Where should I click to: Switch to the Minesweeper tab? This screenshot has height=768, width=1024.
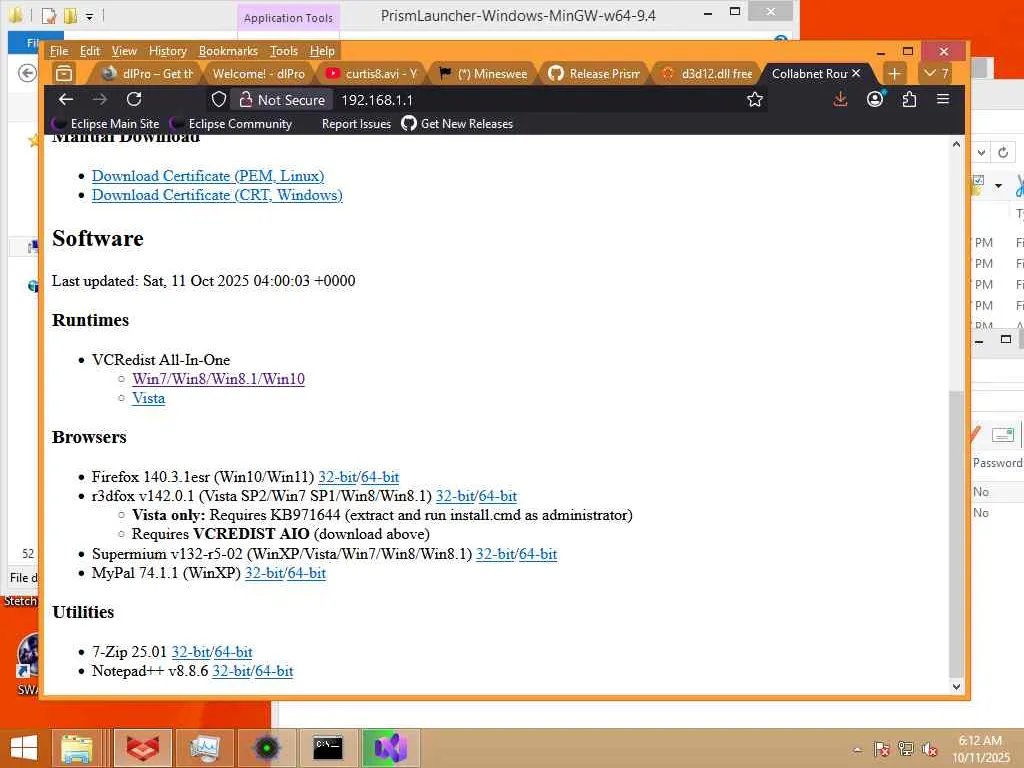(x=483, y=74)
